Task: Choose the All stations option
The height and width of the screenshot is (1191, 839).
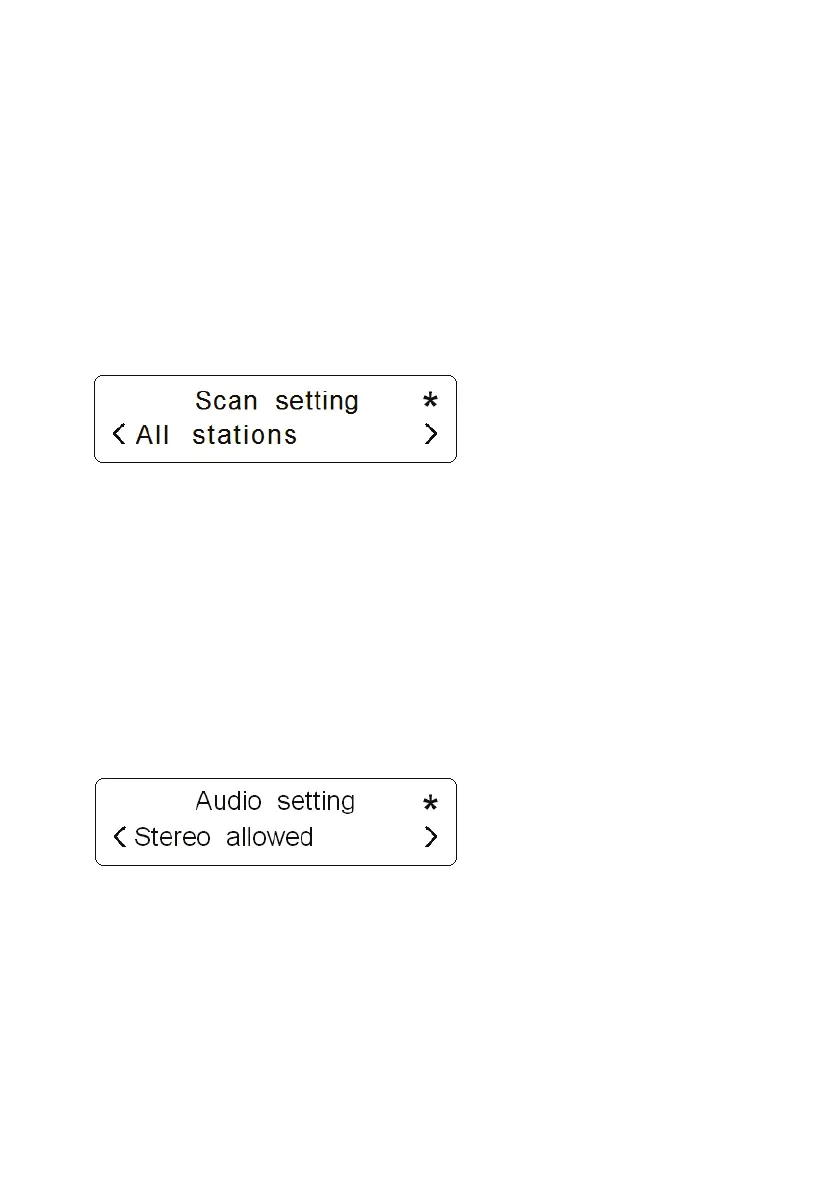Action: pyautogui.click(x=216, y=434)
